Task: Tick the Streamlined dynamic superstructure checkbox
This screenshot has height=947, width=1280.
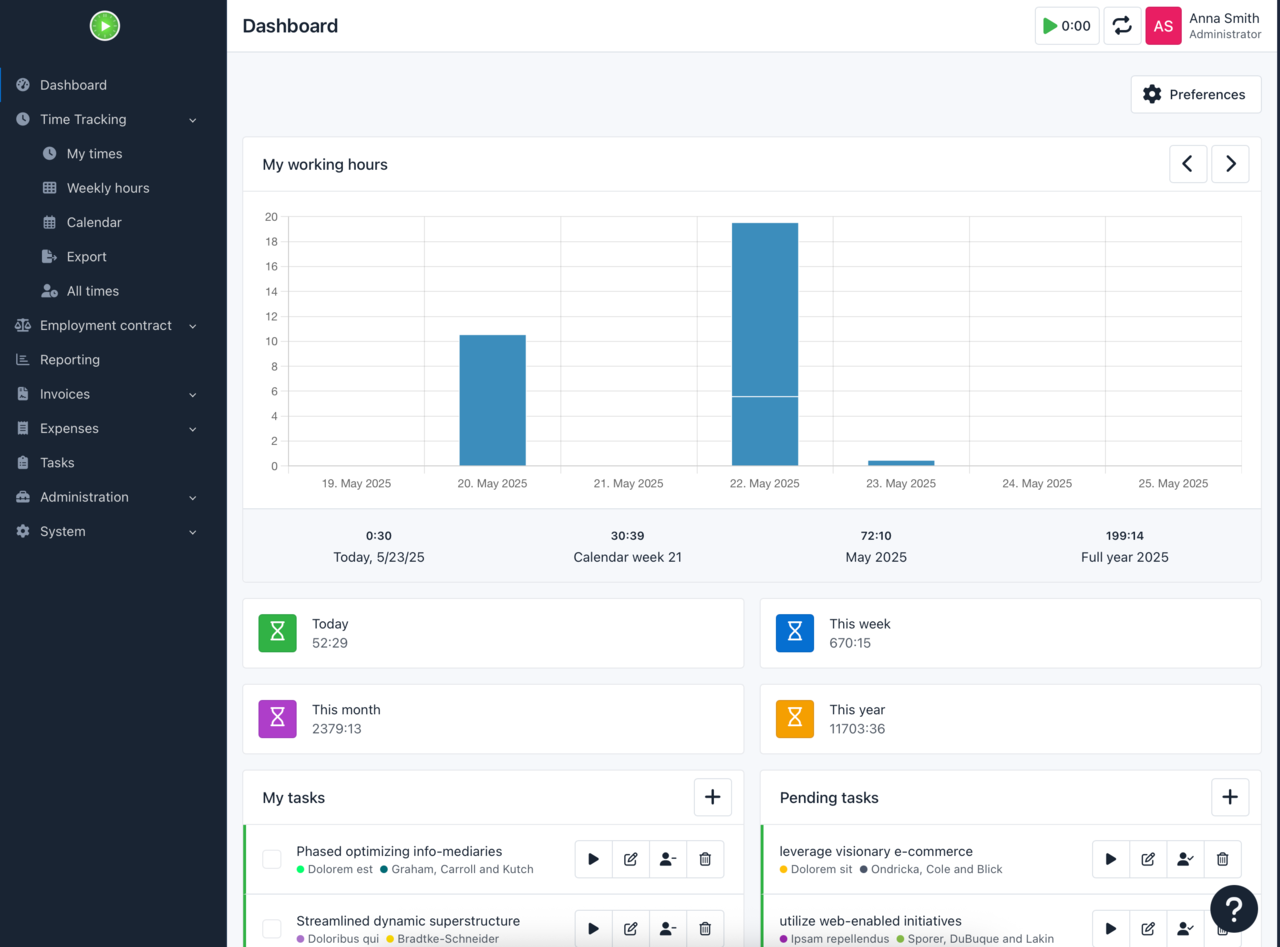Action: [x=272, y=929]
